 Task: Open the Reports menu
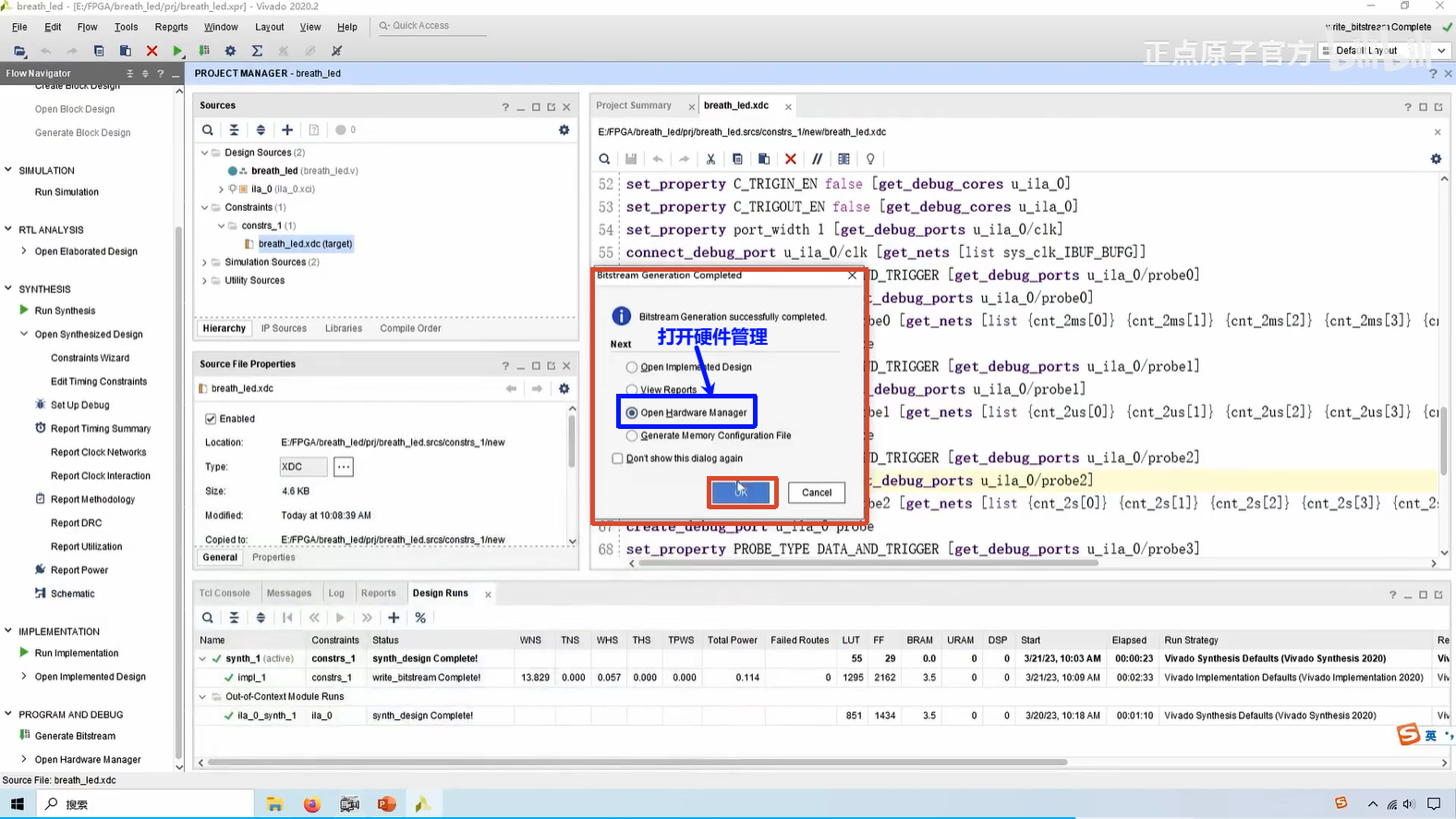tap(171, 27)
